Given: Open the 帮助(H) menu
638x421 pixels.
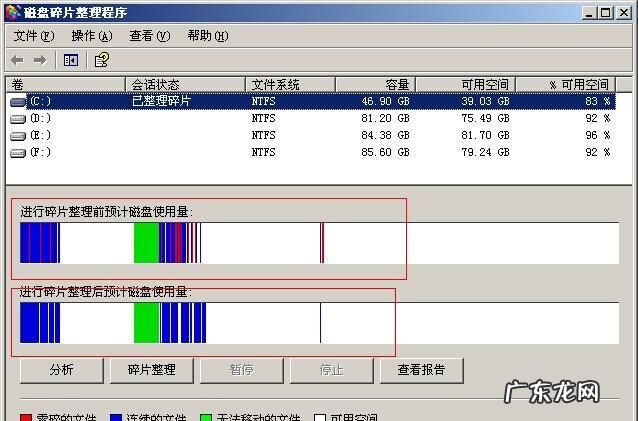Looking at the screenshot, I should (x=208, y=36).
